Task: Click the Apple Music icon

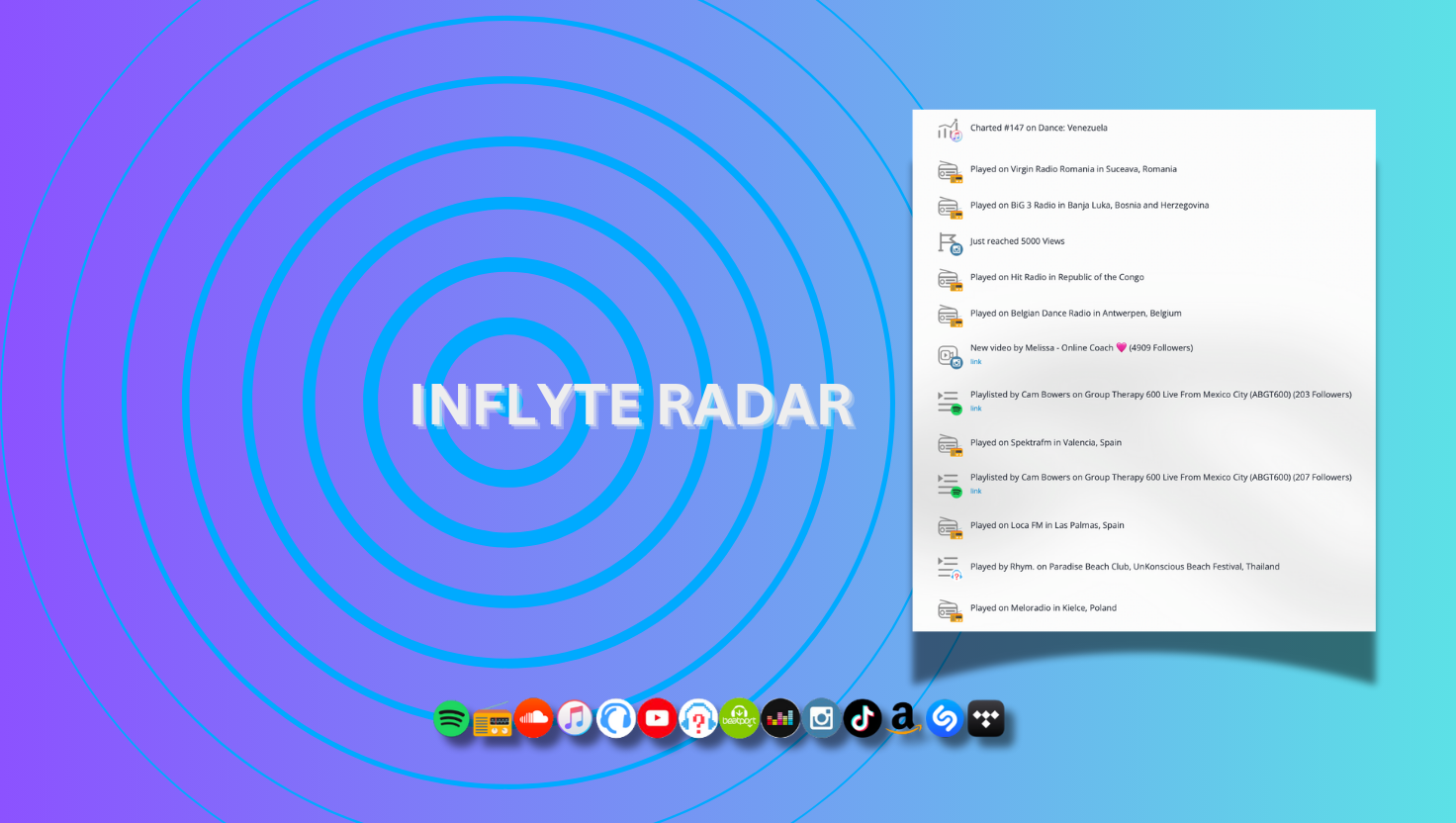Action: coord(575,718)
